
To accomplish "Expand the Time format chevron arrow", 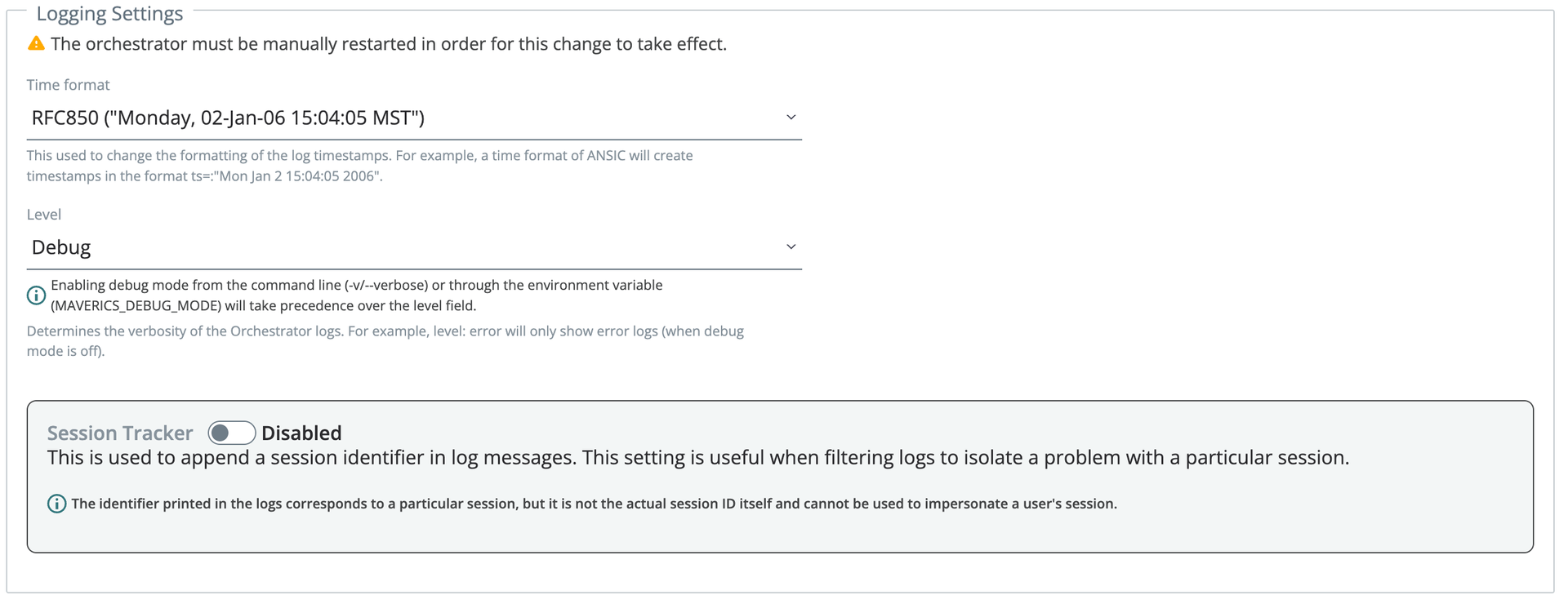I will (791, 118).
